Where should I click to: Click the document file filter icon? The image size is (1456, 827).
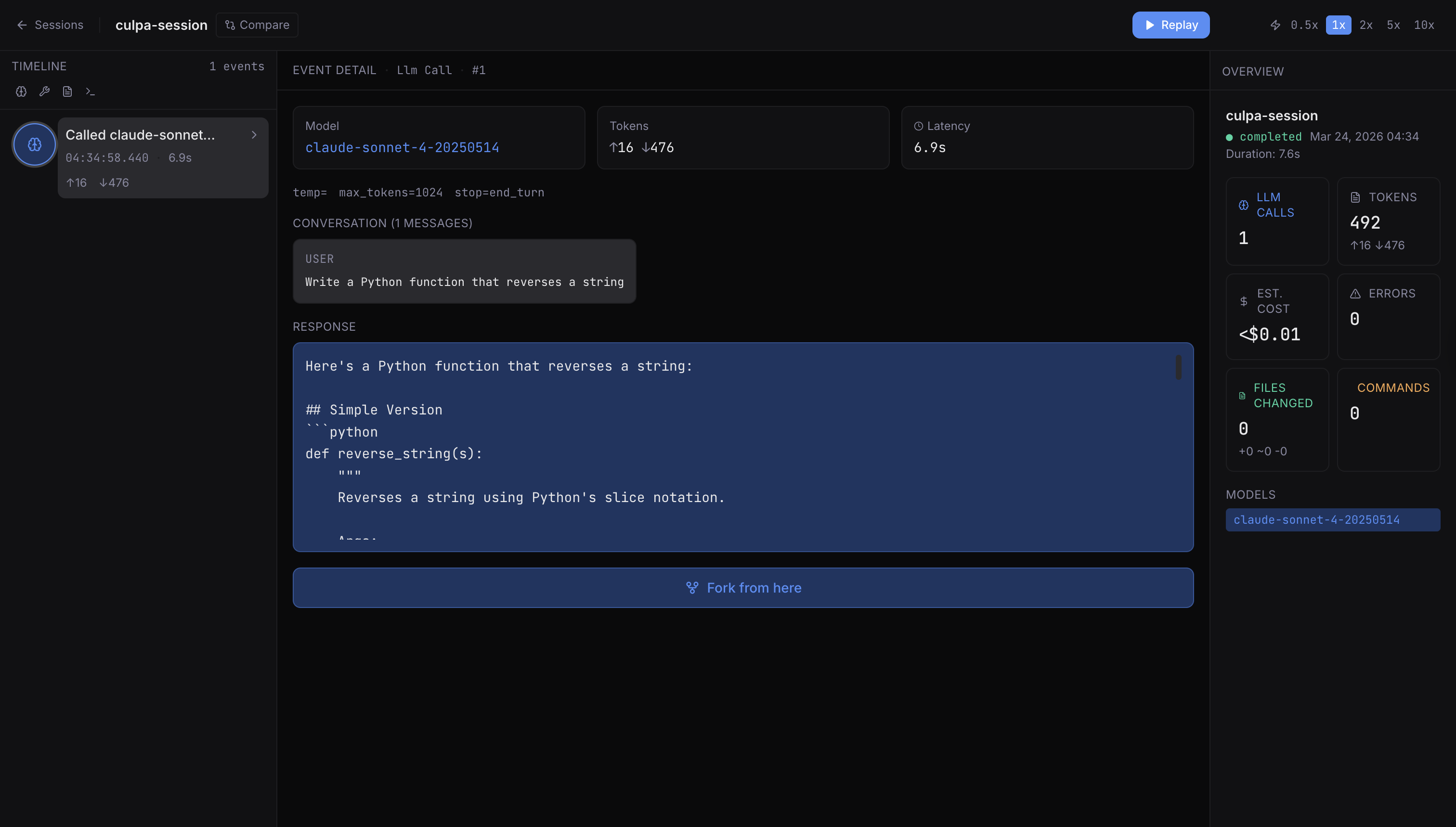(67, 91)
